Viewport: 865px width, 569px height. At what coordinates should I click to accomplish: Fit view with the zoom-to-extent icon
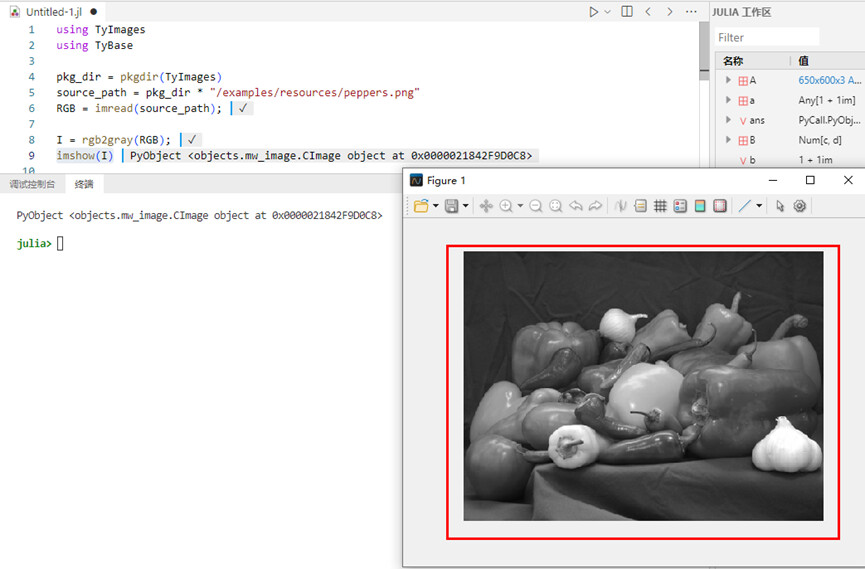pos(556,206)
